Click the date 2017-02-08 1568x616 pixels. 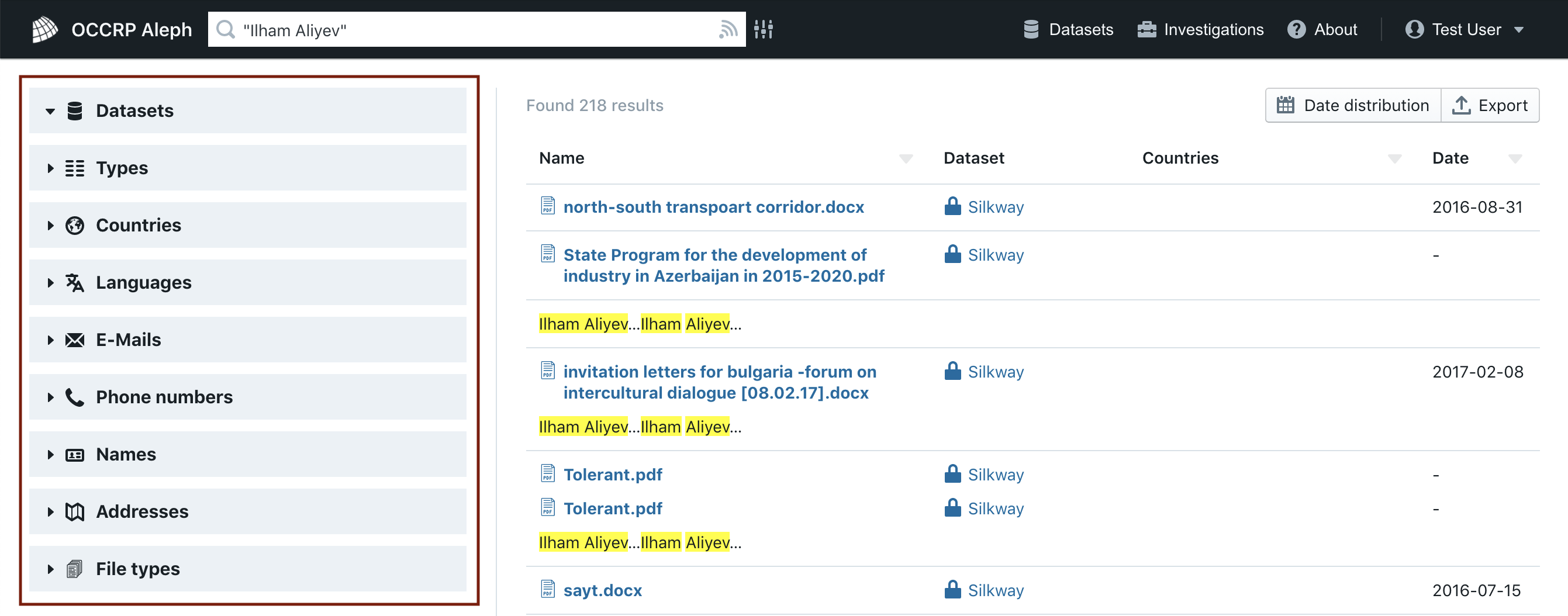pyautogui.click(x=1477, y=371)
